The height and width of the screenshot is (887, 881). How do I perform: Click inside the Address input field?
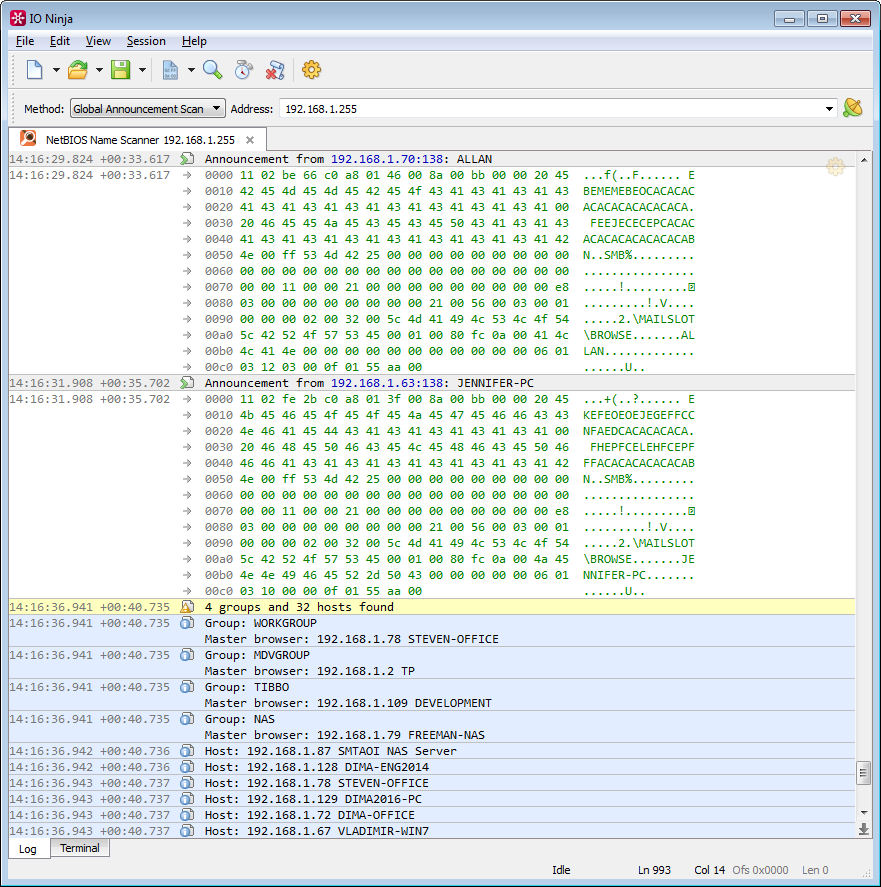(x=500, y=108)
